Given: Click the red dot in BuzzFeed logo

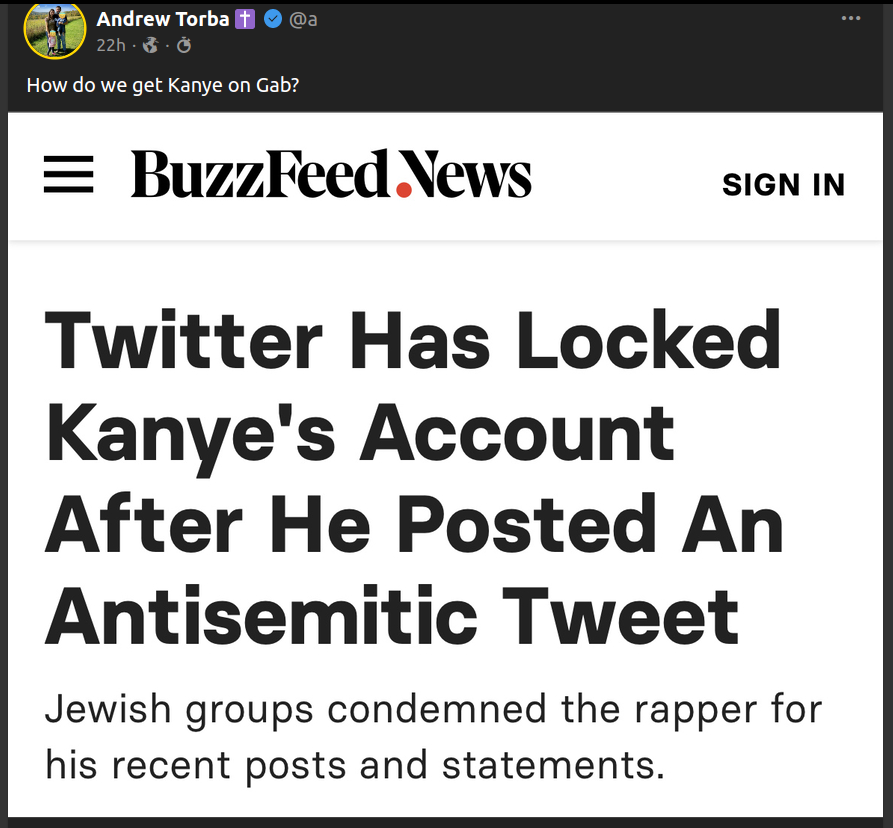Looking at the screenshot, I should click(x=404, y=188).
